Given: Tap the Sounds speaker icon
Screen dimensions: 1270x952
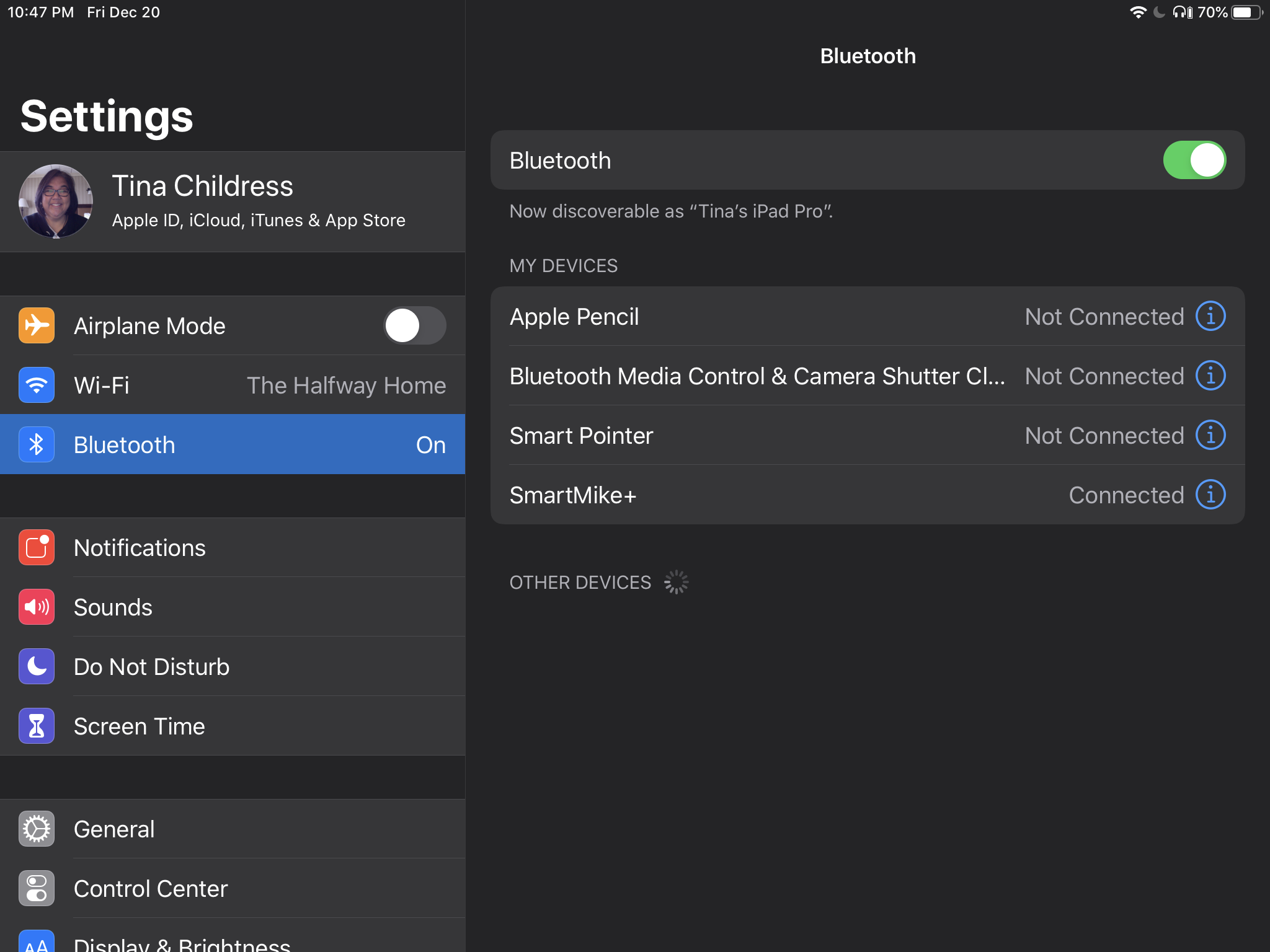Looking at the screenshot, I should 37,607.
